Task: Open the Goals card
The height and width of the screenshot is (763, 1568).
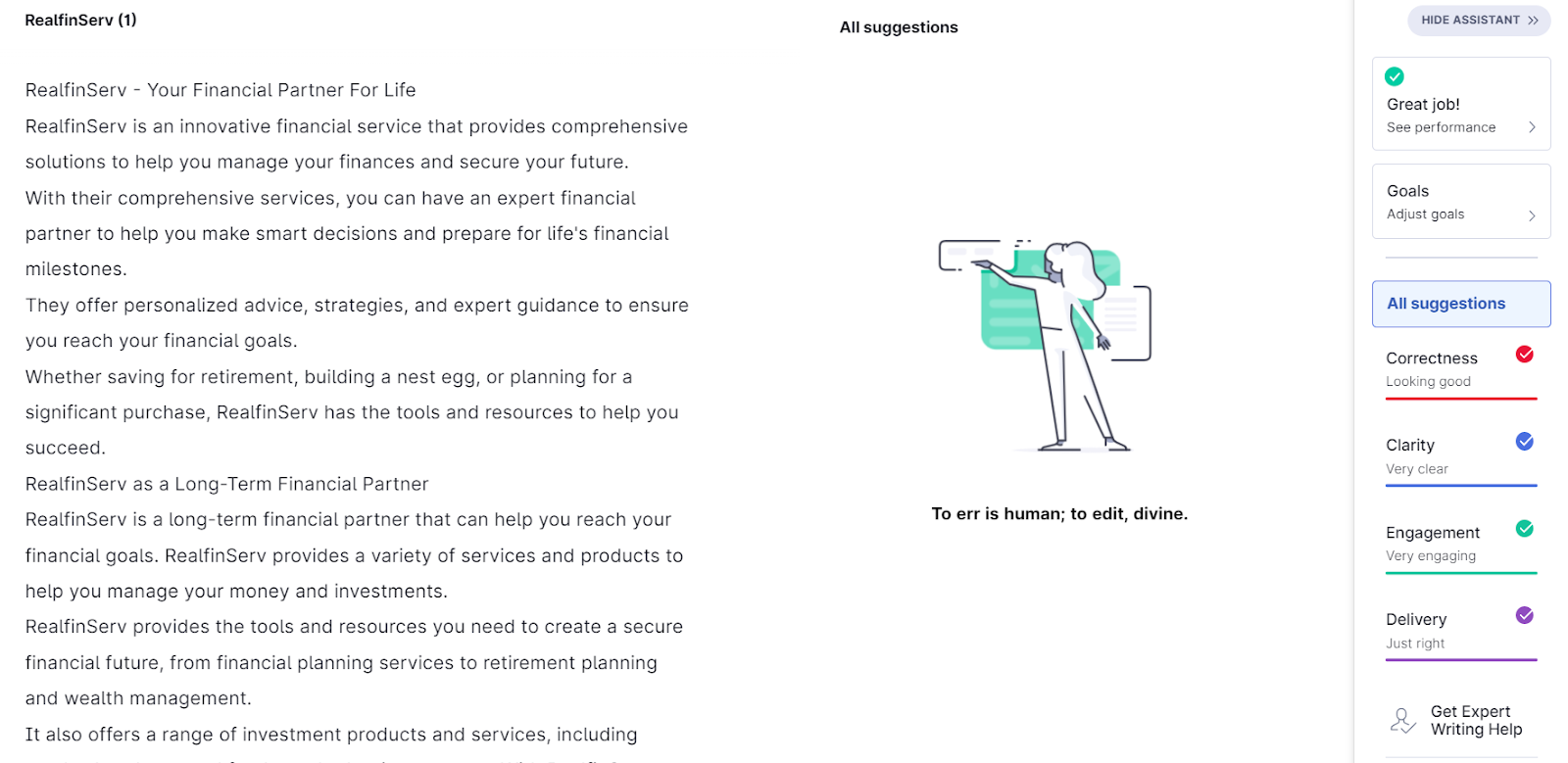Action: [x=1461, y=202]
